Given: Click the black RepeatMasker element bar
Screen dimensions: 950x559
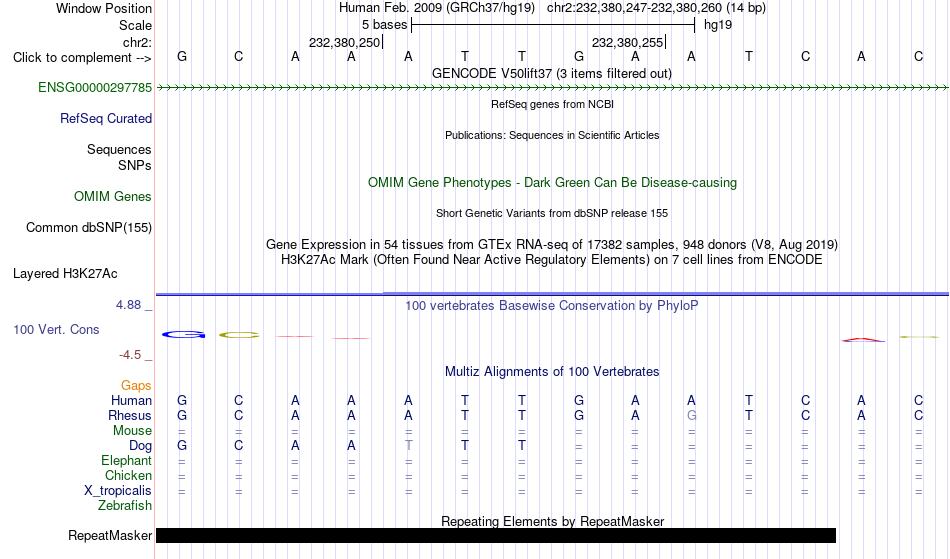Looking at the screenshot, I should tap(496, 535).
